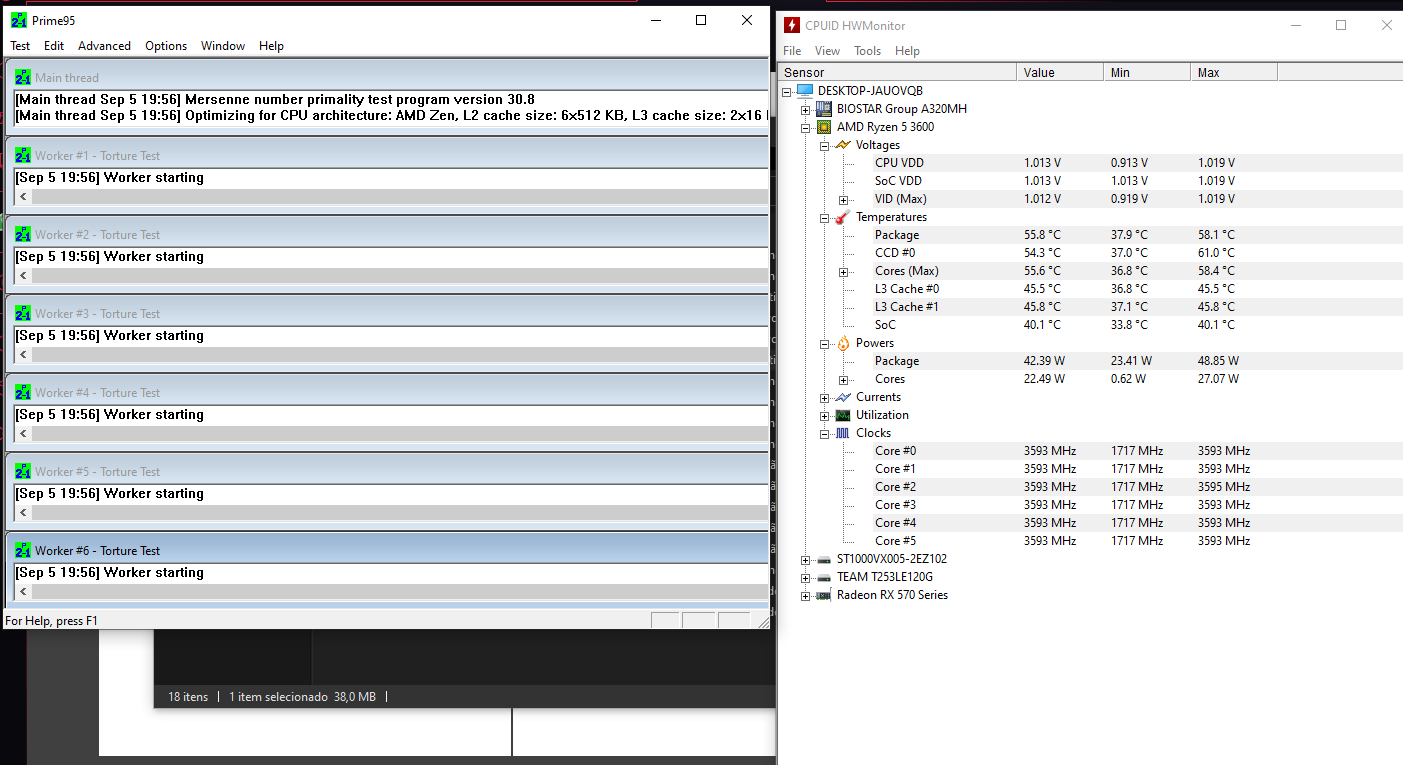Open the View menu in HWMonitor
1403x765 pixels.
tap(827, 51)
